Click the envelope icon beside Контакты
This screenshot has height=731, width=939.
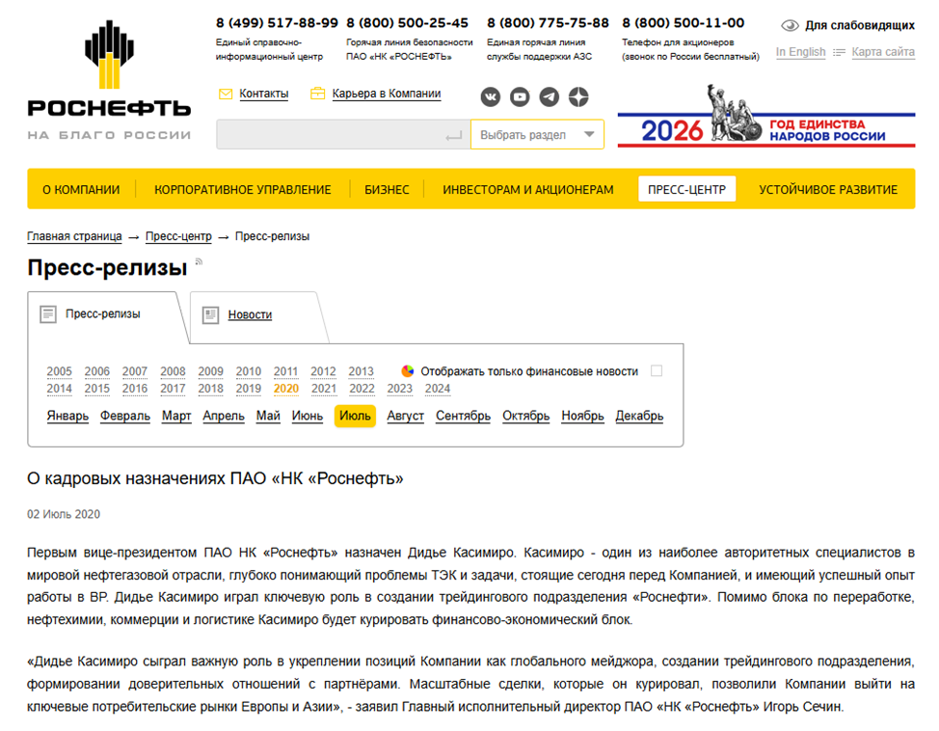pyautogui.click(x=226, y=94)
